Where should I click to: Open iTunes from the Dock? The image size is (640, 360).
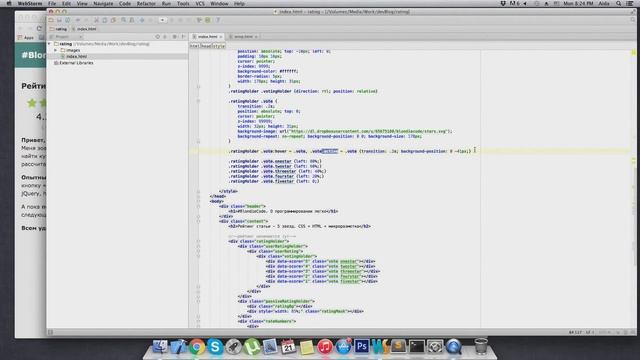[324, 347]
